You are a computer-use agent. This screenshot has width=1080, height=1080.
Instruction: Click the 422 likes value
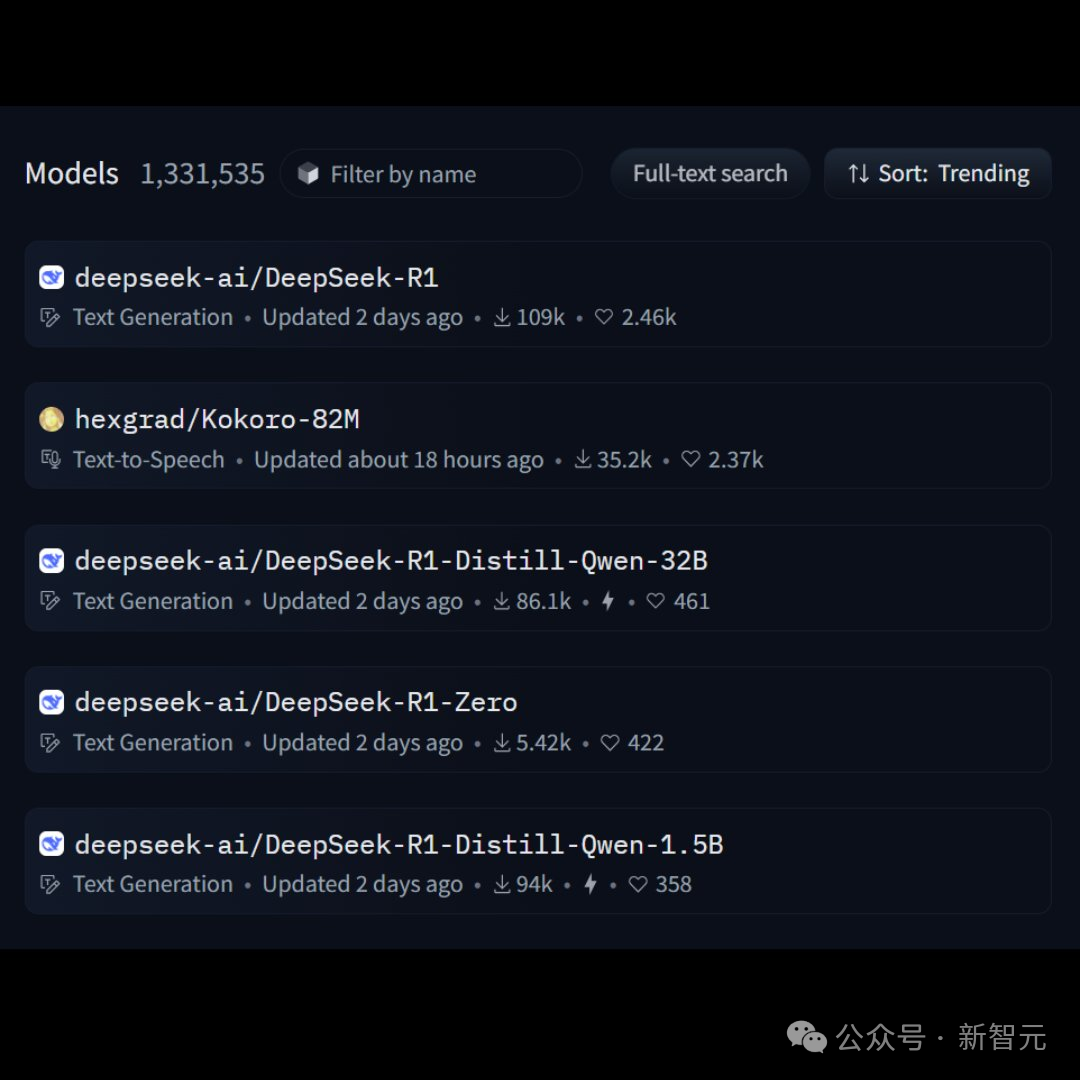(x=646, y=742)
